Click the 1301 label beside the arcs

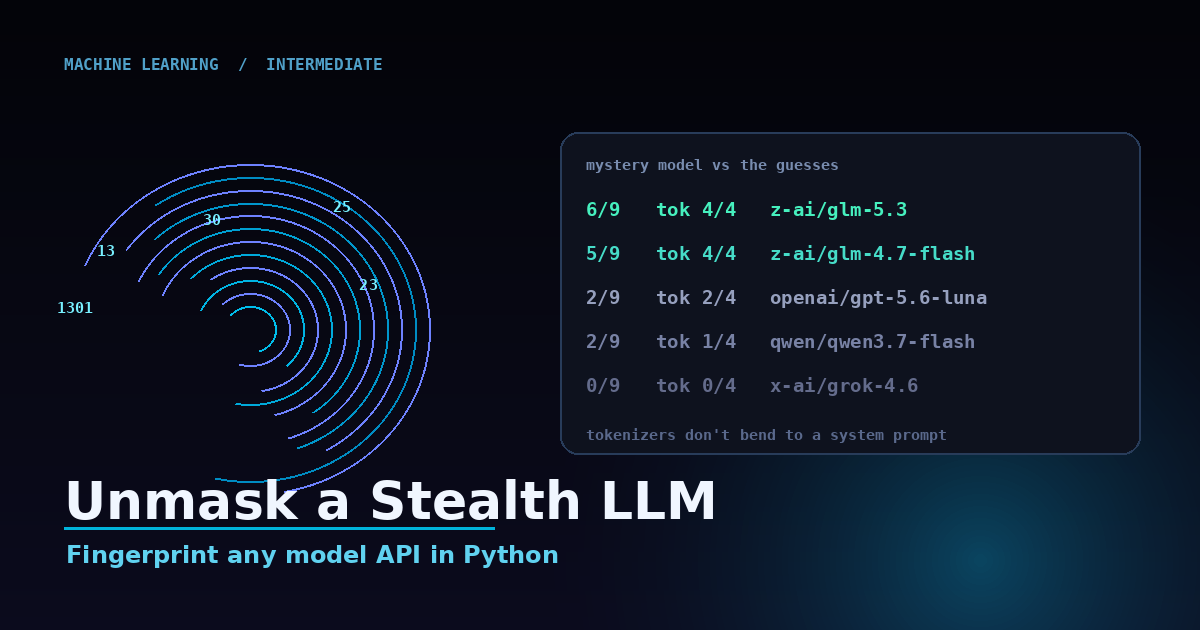(75, 308)
